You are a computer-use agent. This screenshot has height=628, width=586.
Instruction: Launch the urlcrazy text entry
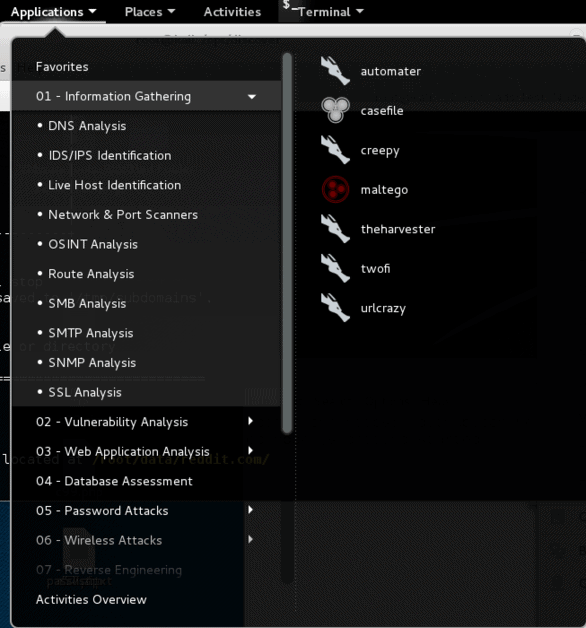383,308
